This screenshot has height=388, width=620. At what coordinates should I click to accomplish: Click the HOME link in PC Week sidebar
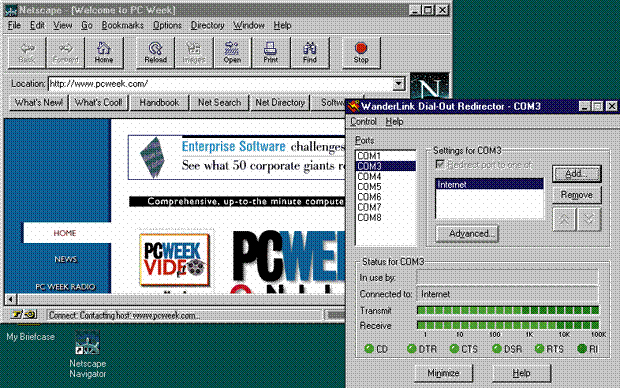65,233
